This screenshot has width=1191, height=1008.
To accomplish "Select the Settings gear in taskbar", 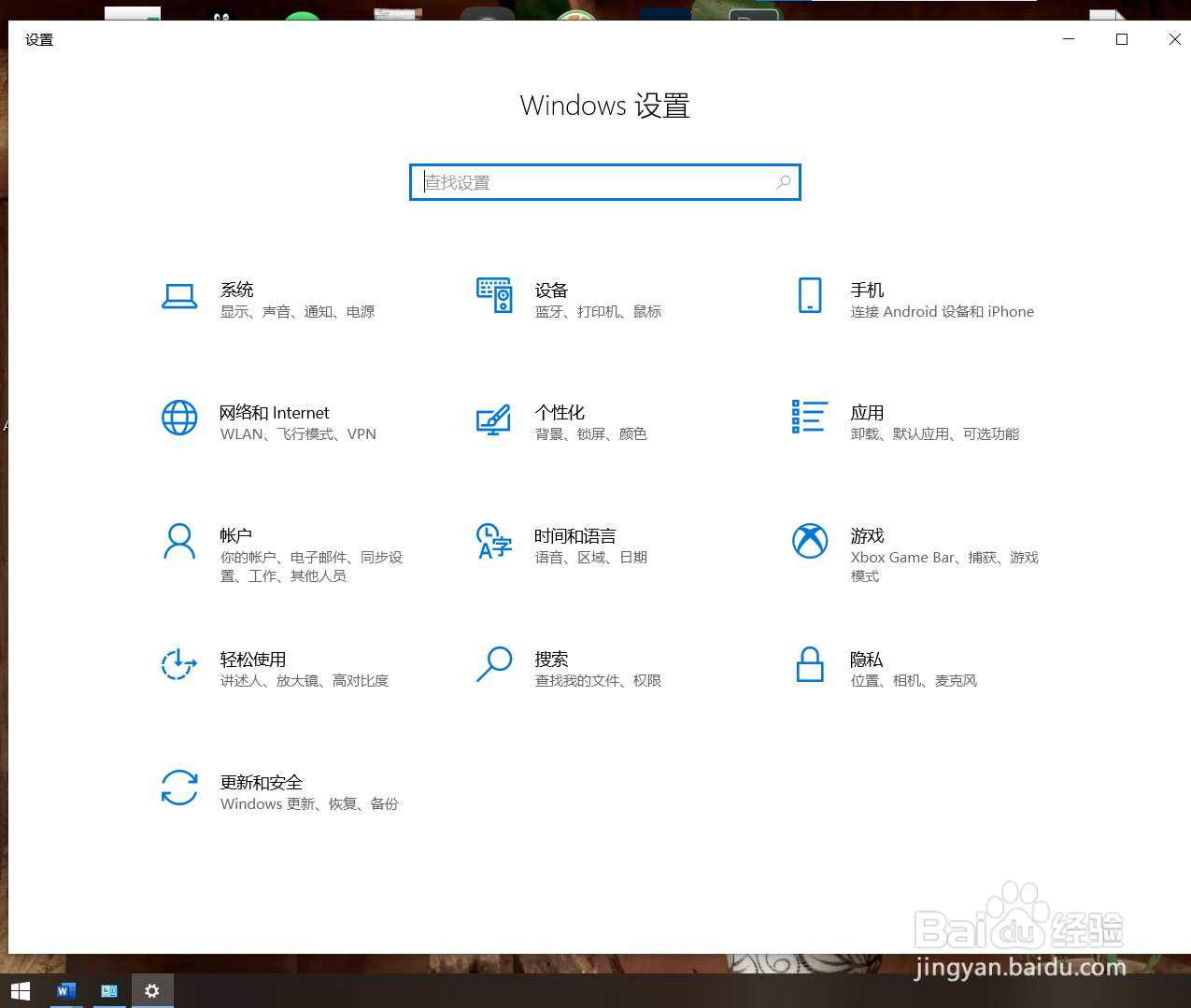I will pyautogui.click(x=152, y=991).
